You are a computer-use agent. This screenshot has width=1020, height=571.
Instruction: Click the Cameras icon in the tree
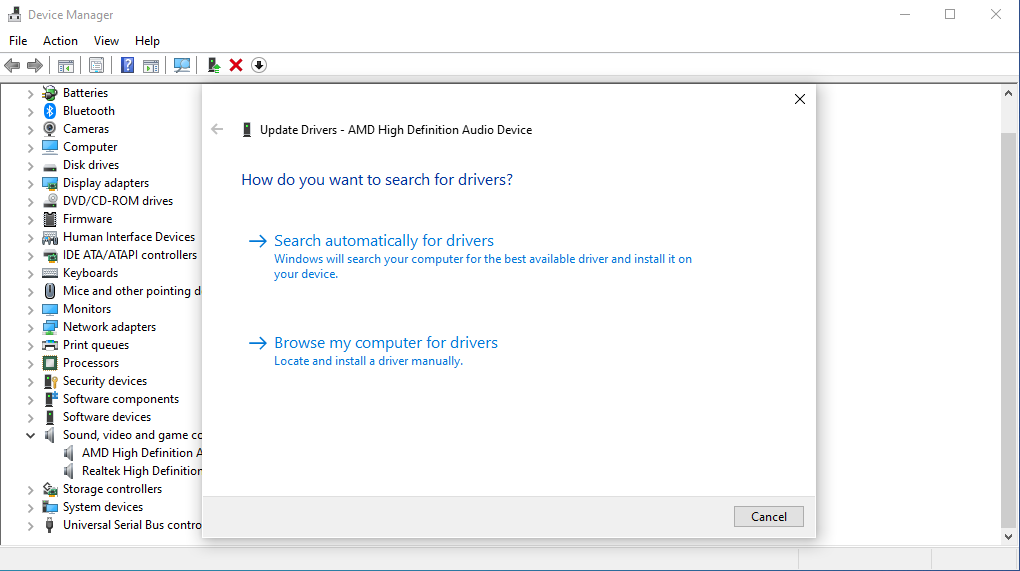click(x=49, y=129)
